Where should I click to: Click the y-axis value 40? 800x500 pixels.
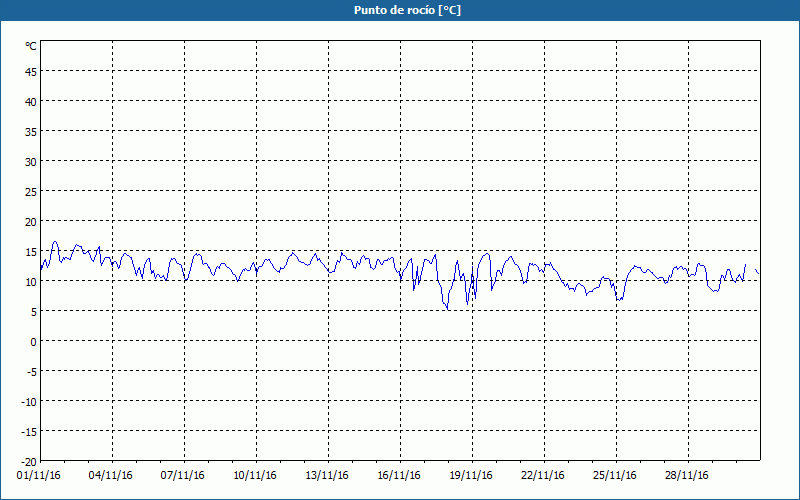pos(31,102)
